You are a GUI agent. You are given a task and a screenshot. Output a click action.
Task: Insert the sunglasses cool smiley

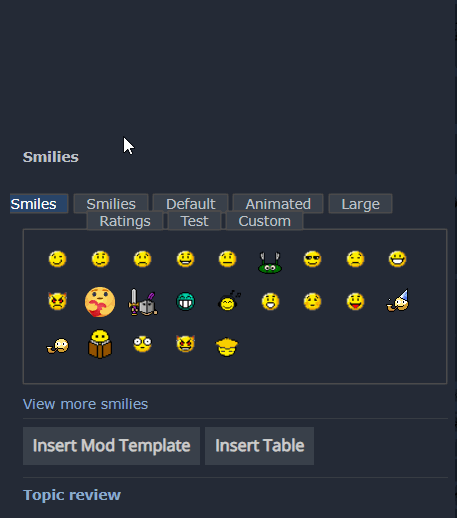tap(313, 259)
